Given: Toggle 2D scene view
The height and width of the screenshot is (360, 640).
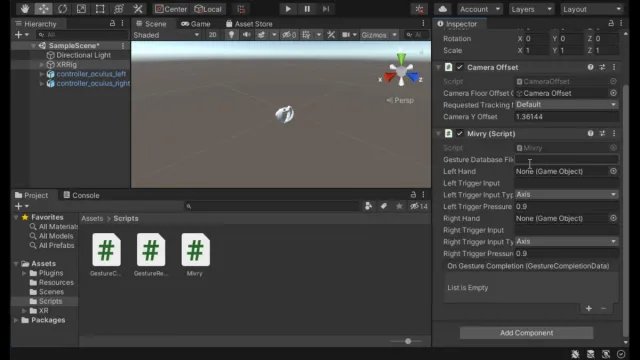Looking at the screenshot, I should (x=212, y=35).
